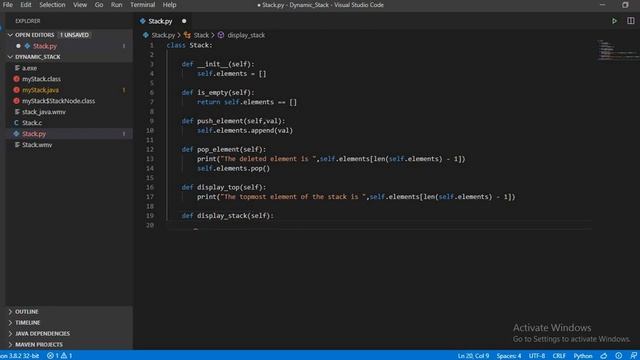
Task: Click the C icon beside Stack.c
Action: pos(16,122)
